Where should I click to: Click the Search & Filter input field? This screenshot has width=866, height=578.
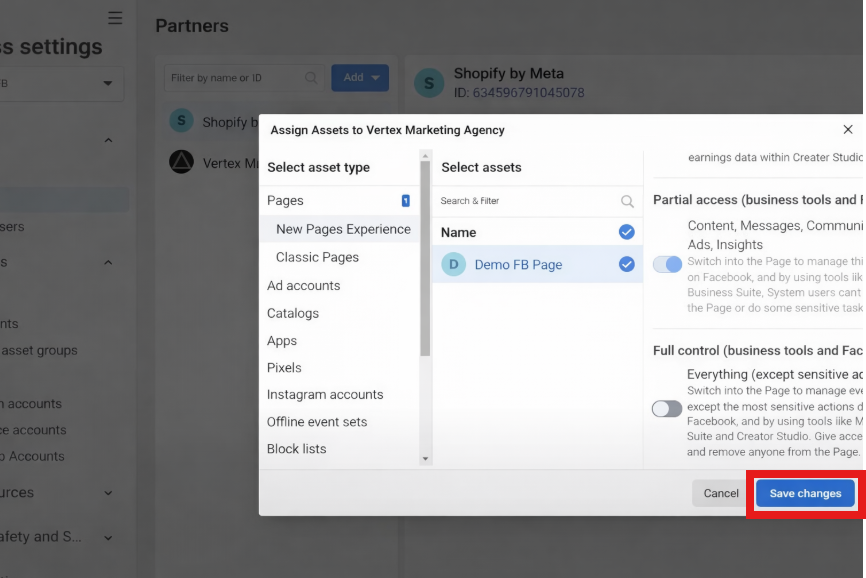[525, 201]
